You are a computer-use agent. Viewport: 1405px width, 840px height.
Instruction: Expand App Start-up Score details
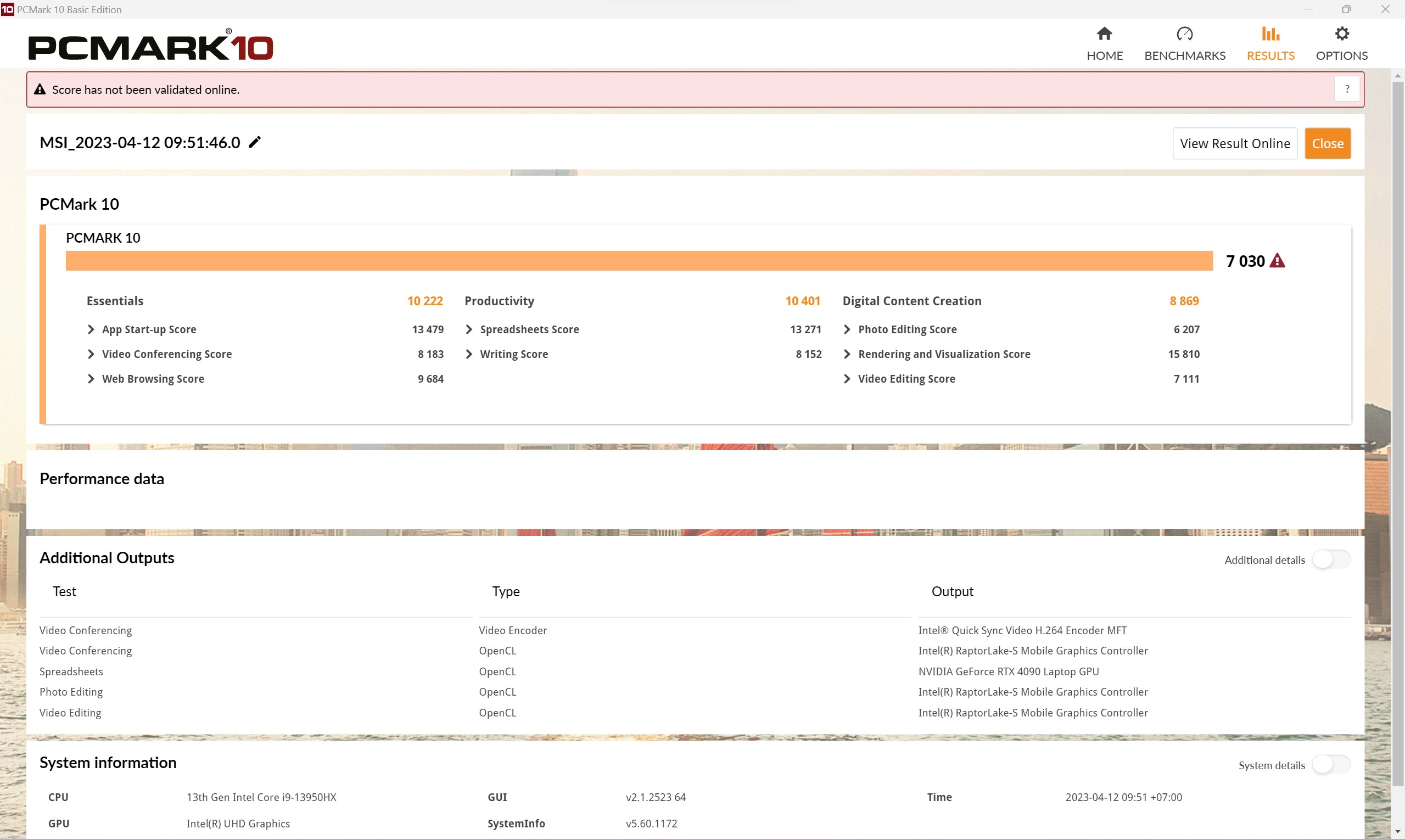pos(91,329)
